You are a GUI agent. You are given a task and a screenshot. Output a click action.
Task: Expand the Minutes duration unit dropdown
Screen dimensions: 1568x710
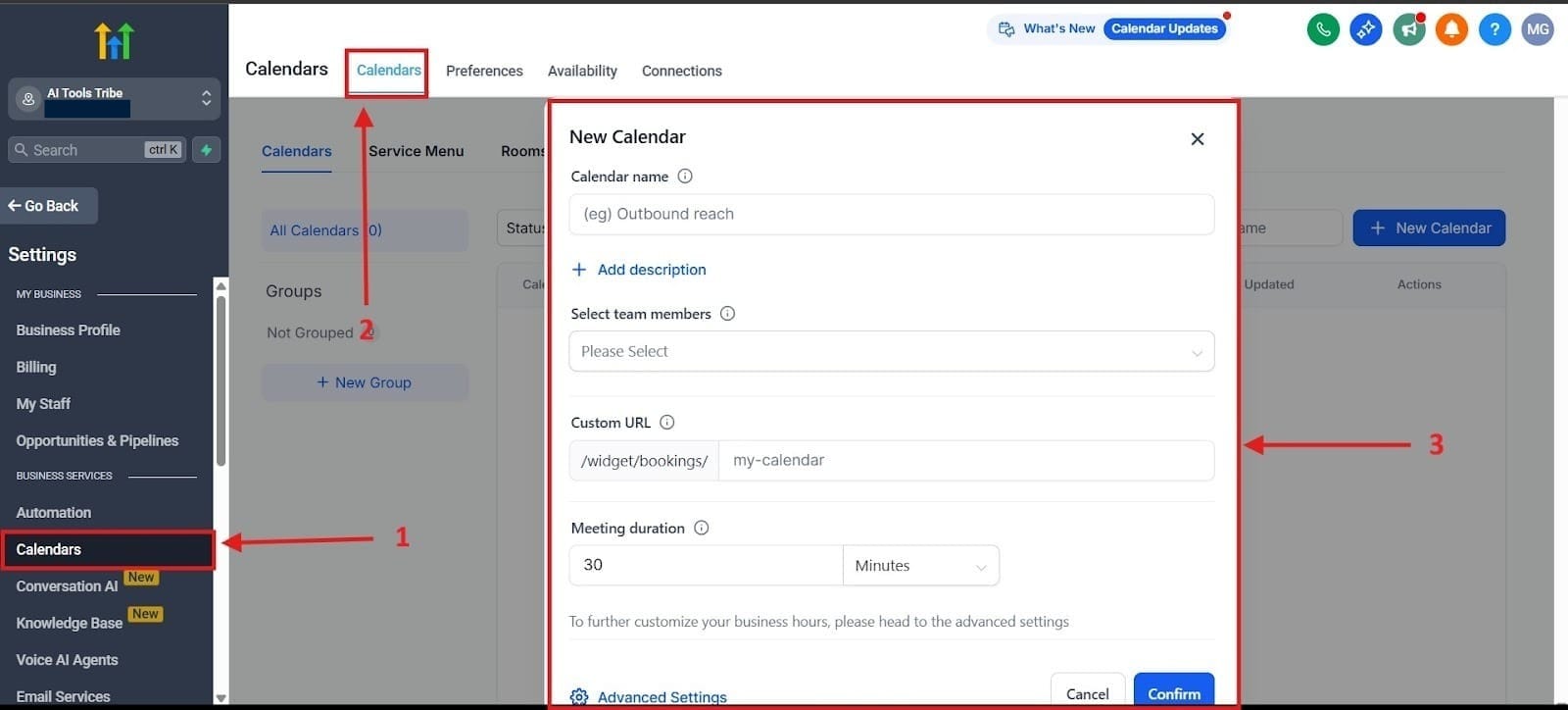[920, 566]
